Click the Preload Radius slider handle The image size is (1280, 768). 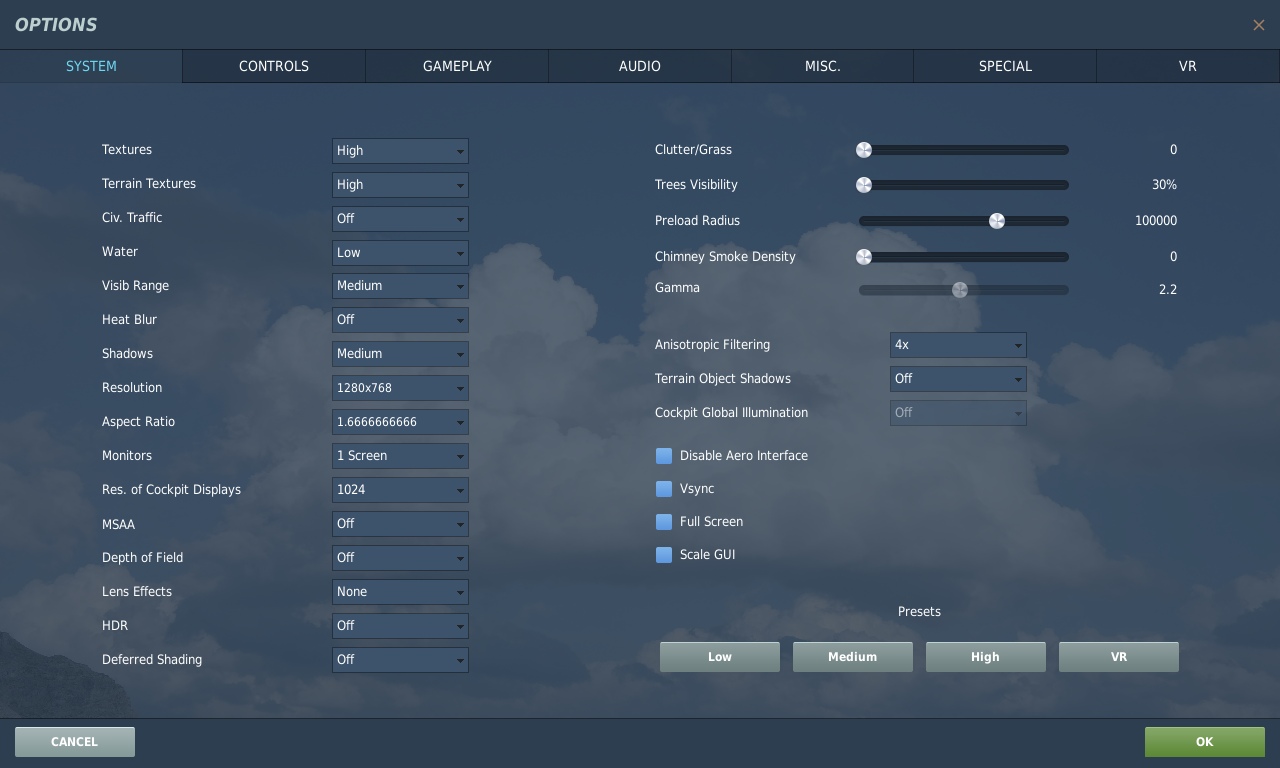tap(997, 221)
